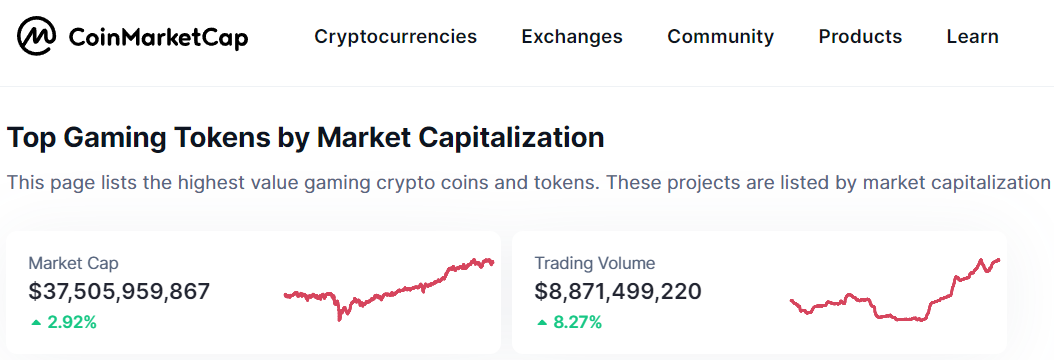Click the 2.92% change percentage
Image resolution: width=1054 pixels, height=360 pixels.
tap(72, 322)
